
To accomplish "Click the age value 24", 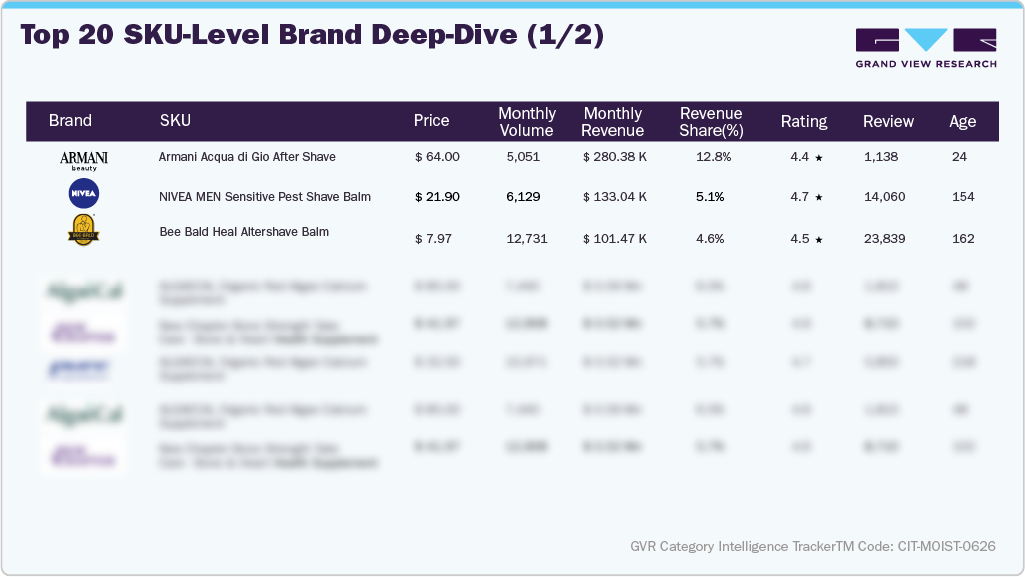I will [959, 157].
